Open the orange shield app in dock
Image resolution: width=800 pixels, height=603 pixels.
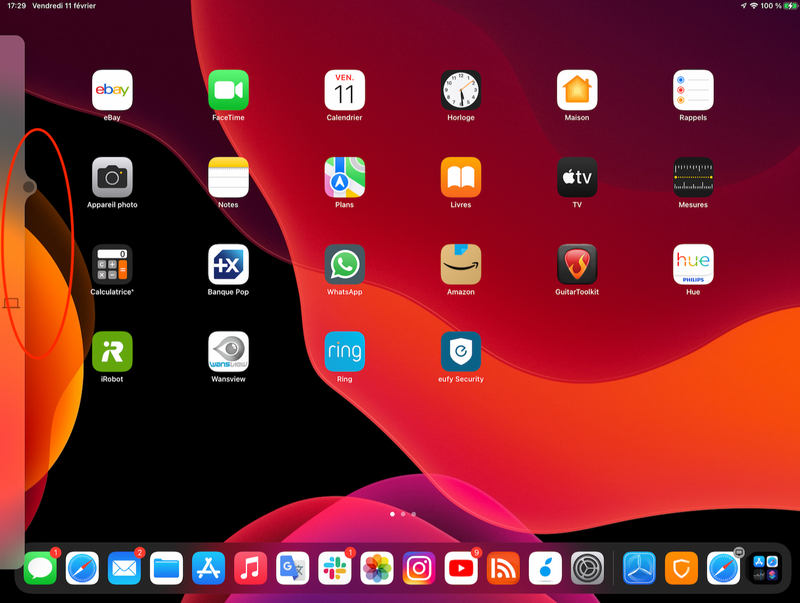click(x=681, y=568)
